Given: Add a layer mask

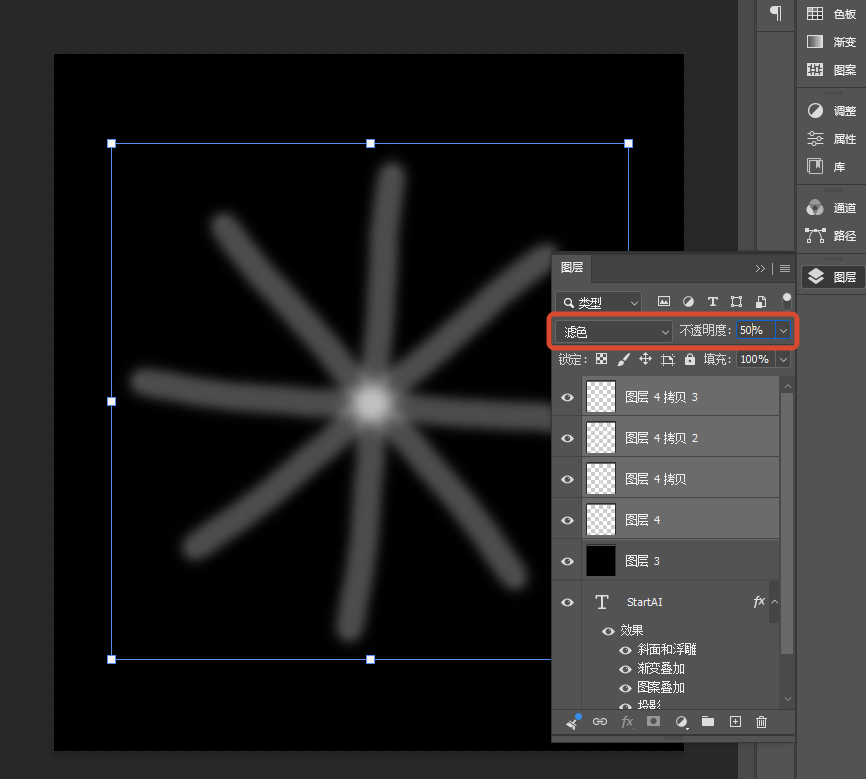Looking at the screenshot, I should tap(653, 721).
